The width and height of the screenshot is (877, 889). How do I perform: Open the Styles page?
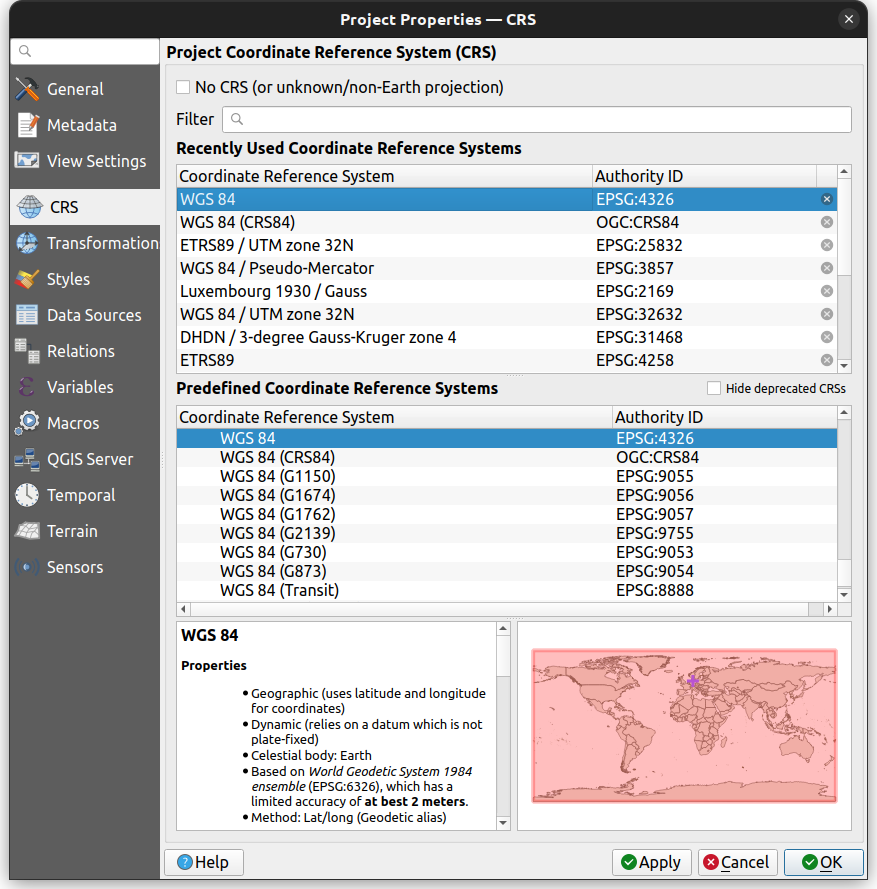pyautogui.click(x=84, y=279)
